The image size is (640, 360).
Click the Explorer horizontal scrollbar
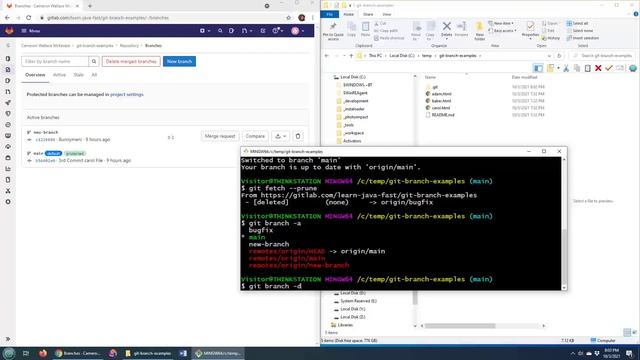click(x=460, y=326)
